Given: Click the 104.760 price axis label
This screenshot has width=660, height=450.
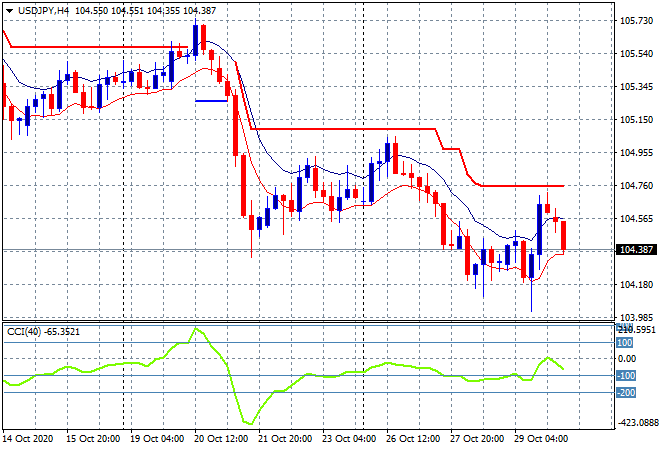Looking at the screenshot, I should click(636, 186).
